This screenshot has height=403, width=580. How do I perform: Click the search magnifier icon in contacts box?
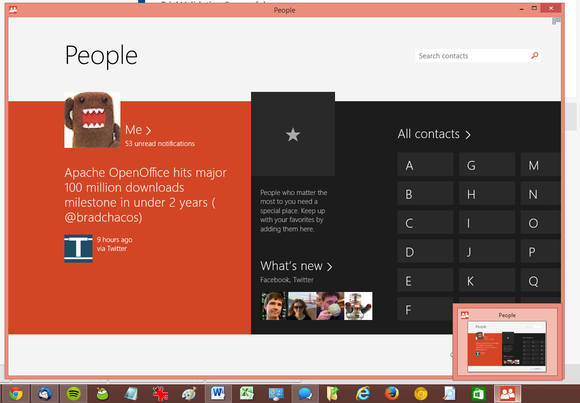535,56
